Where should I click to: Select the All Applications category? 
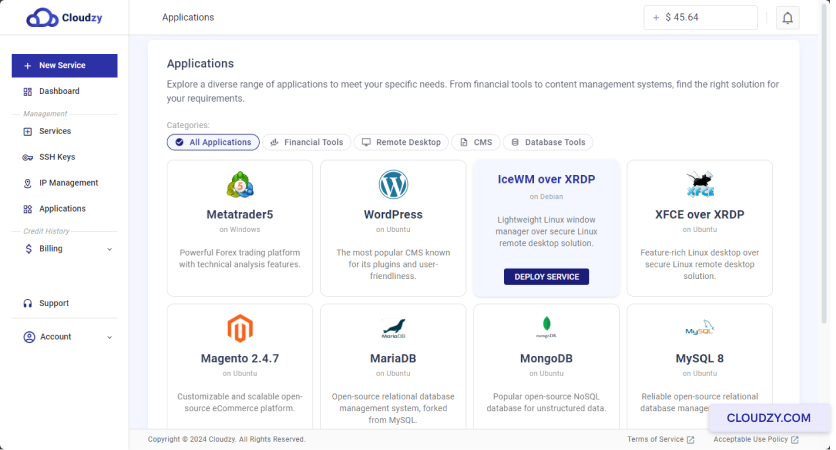click(x=213, y=142)
